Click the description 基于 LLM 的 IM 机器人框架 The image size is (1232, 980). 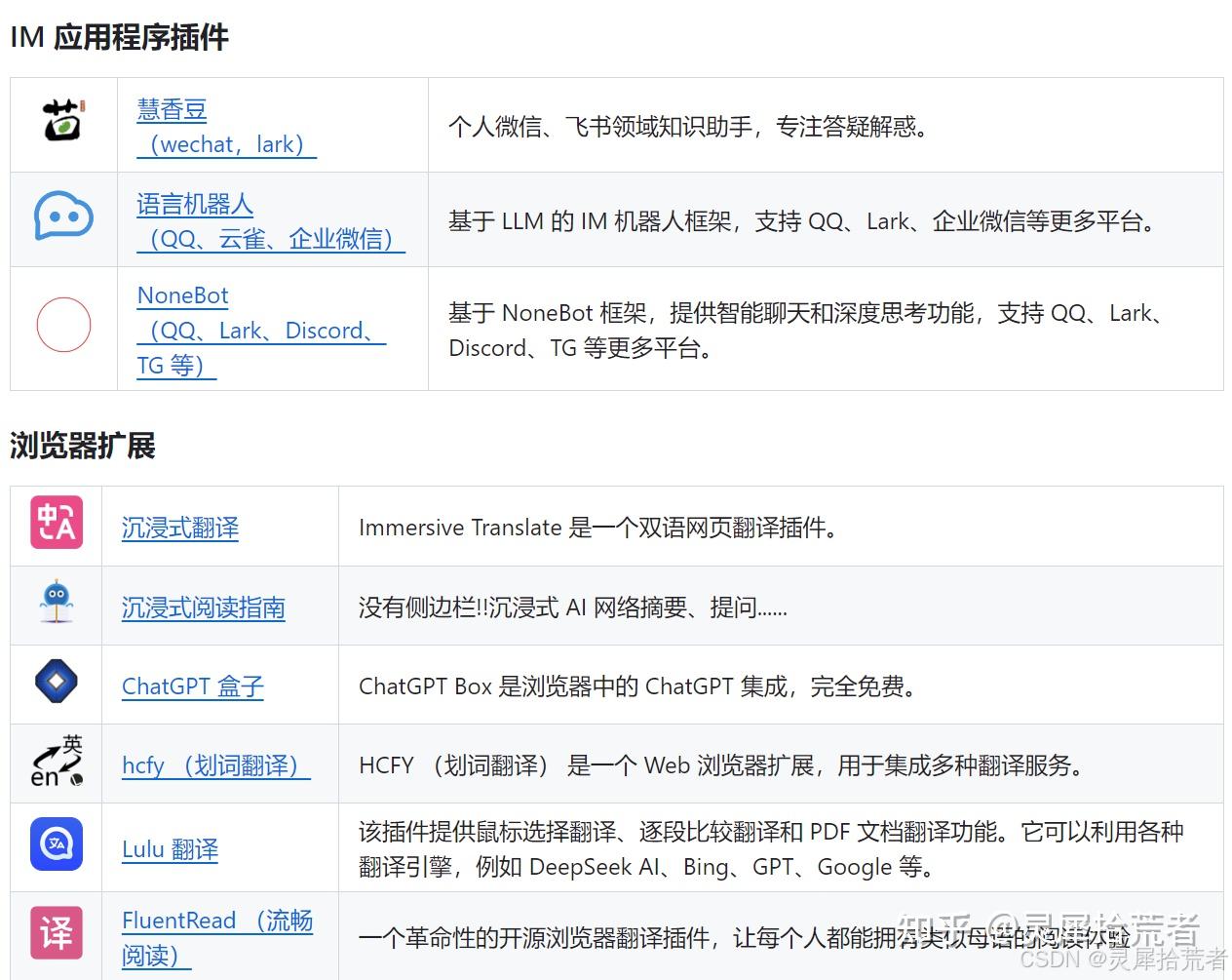803,221
